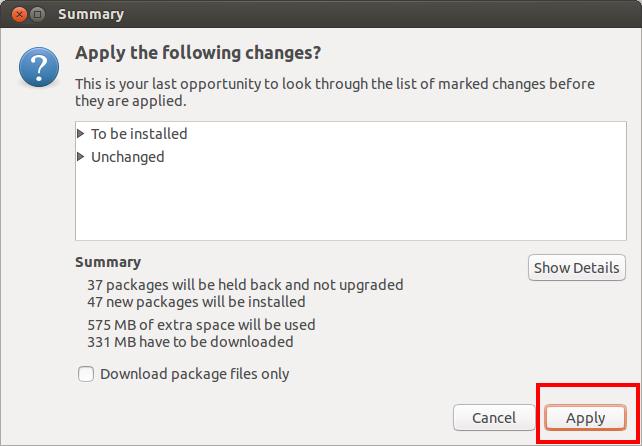The image size is (642, 446).
Task: Enable "Download package files only" checkbox
Action: [86, 374]
